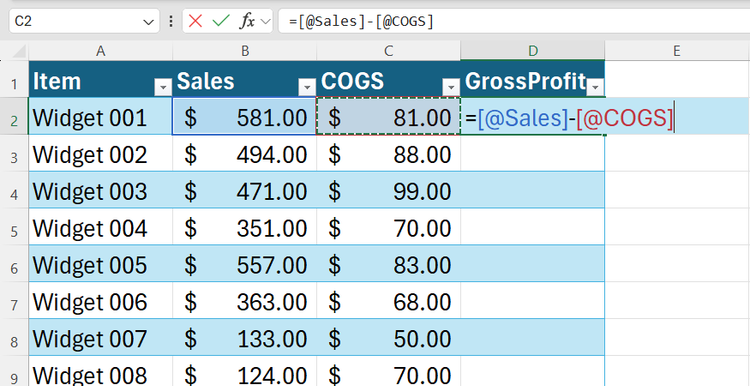Open the Item column filter dropdown
The height and width of the screenshot is (386, 750).
click(x=163, y=87)
